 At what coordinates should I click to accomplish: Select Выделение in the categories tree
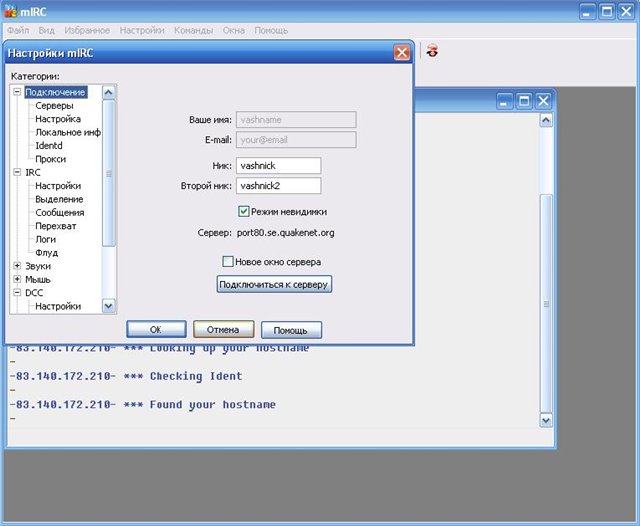[x=59, y=200]
